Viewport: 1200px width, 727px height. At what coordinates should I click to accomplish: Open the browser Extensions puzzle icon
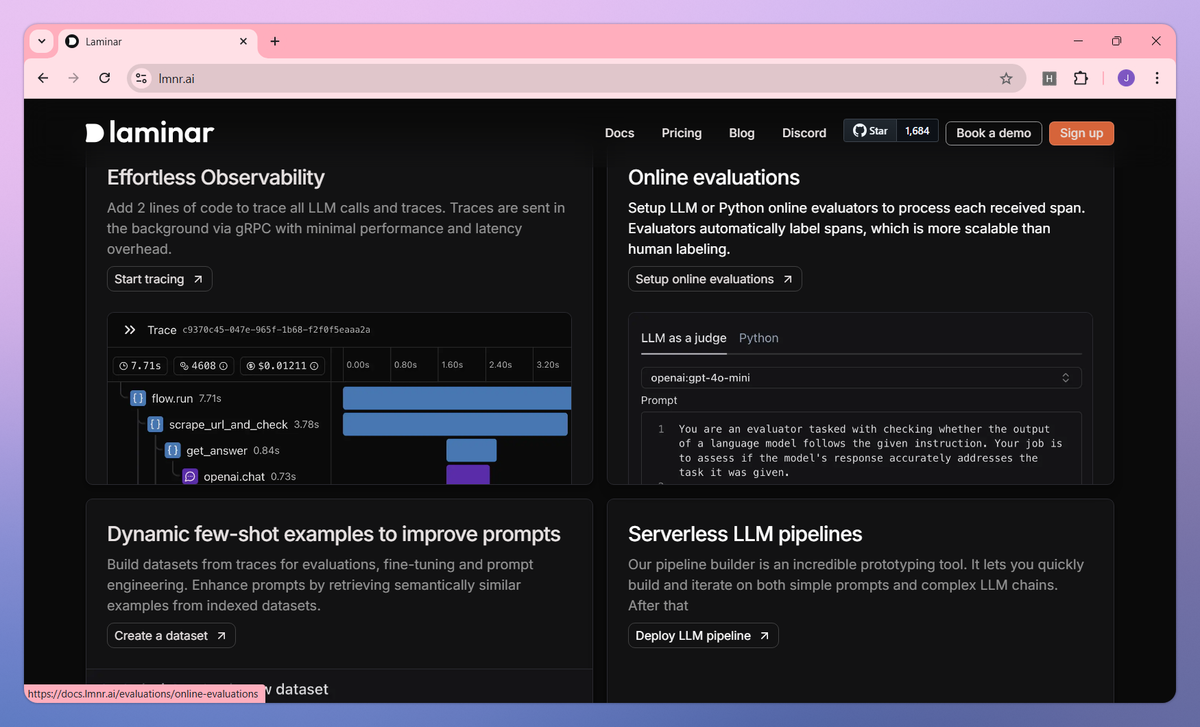click(1080, 78)
